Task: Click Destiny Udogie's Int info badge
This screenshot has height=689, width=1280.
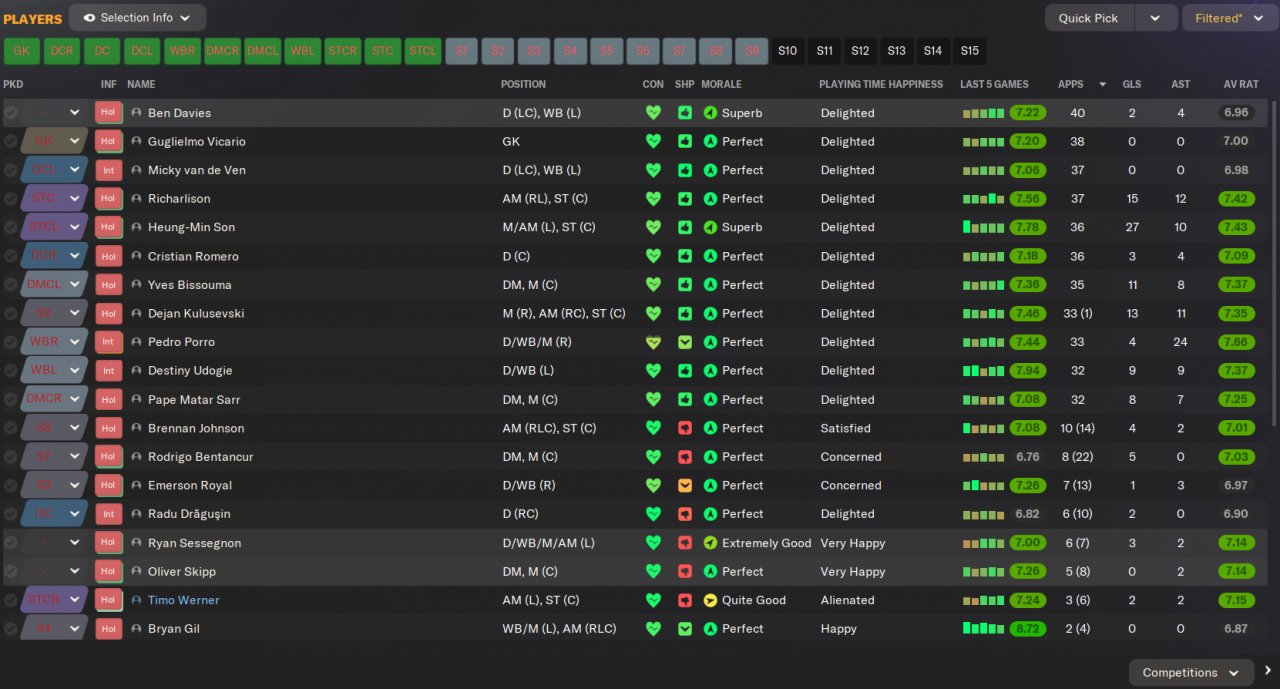Action: [108, 371]
